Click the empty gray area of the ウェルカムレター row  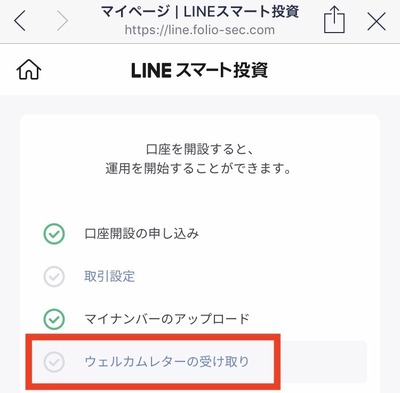click(x=322, y=362)
